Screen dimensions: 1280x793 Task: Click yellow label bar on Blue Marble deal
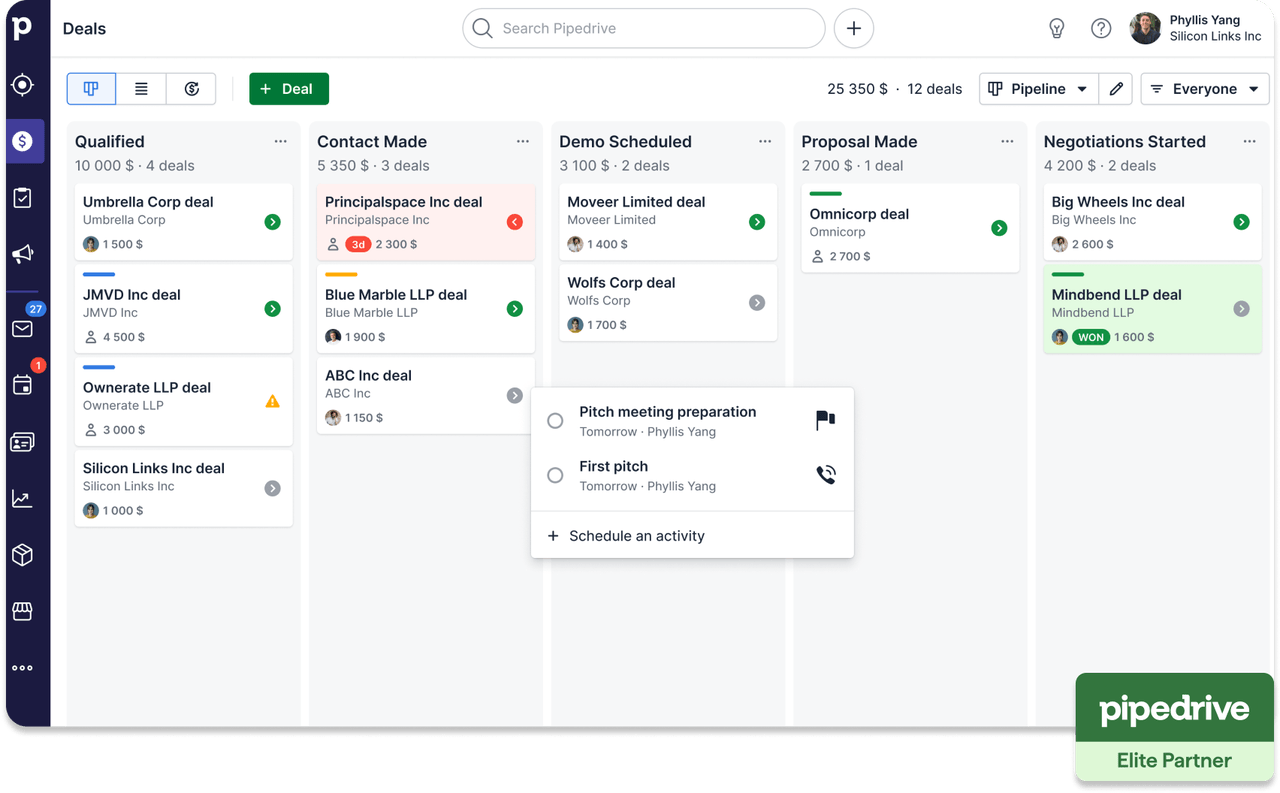pos(341,275)
